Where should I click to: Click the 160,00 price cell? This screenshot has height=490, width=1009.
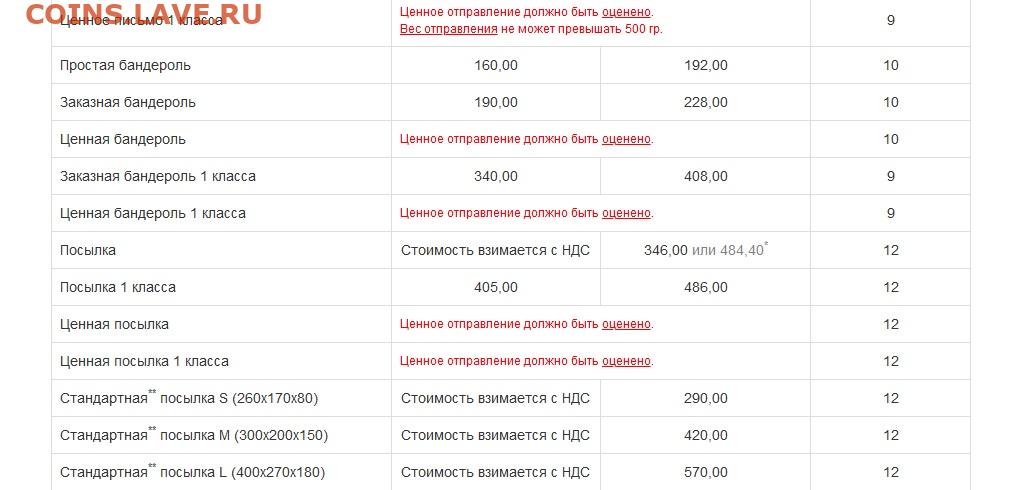point(495,65)
